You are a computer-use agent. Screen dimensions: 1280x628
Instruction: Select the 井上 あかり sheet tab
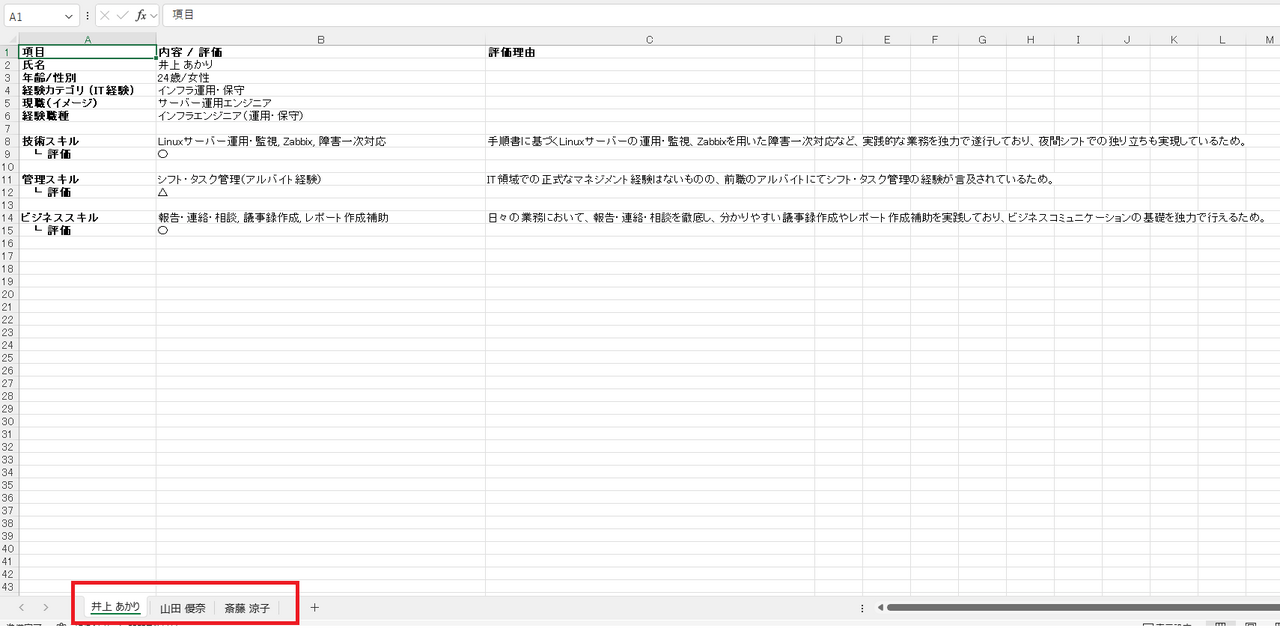click(x=115, y=607)
